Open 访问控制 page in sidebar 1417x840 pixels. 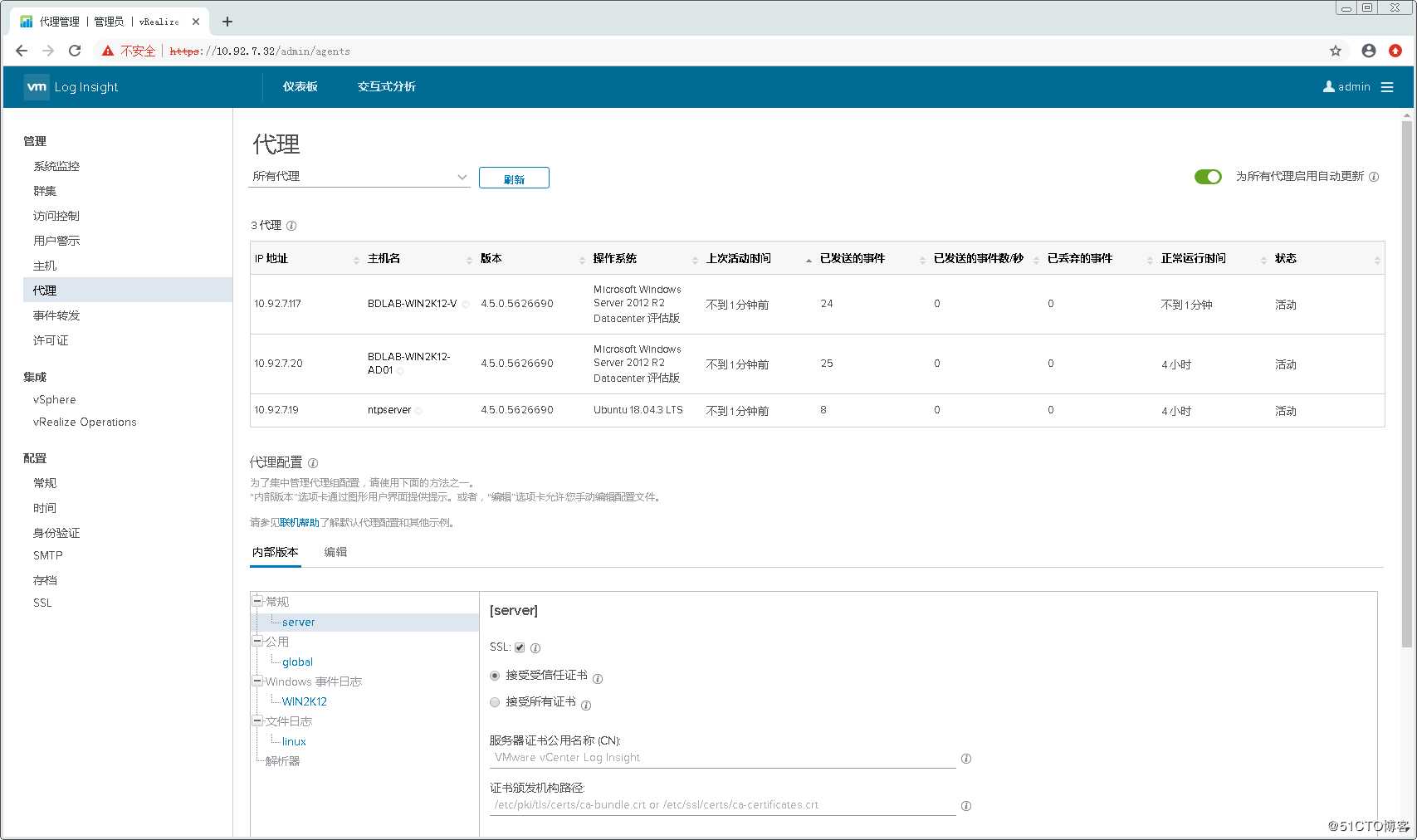pyautogui.click(x=56, y=216)
